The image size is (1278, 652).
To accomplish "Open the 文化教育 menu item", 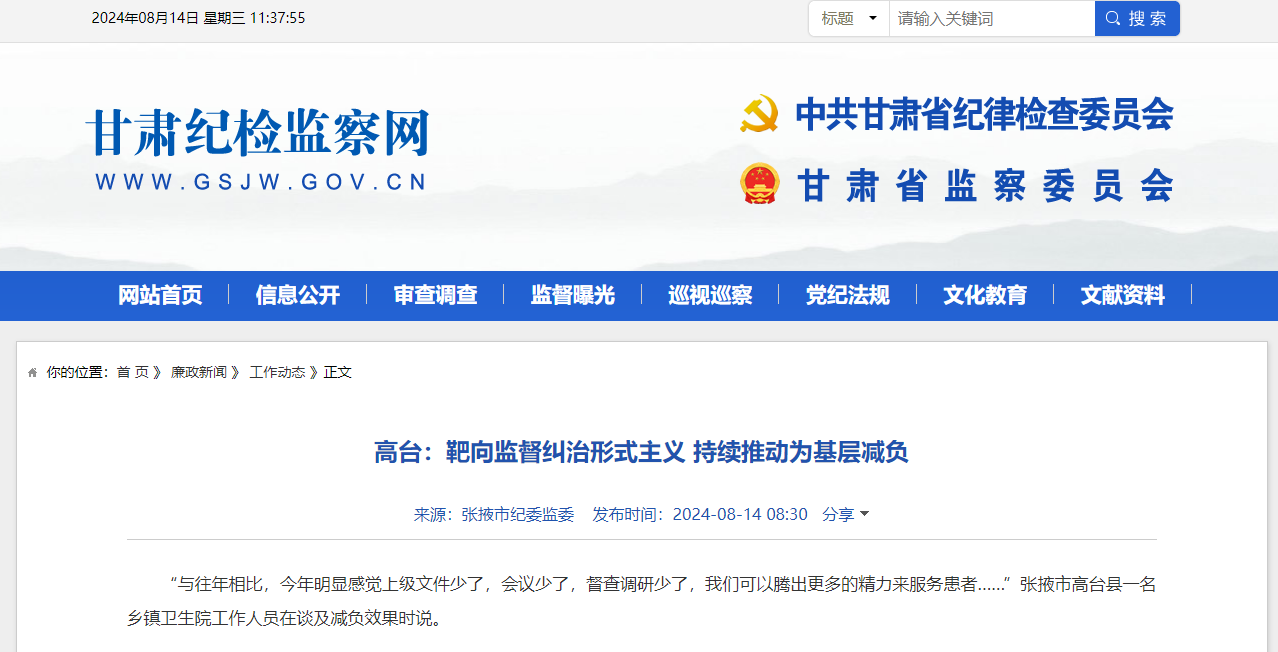I will [x=985, y=295].
